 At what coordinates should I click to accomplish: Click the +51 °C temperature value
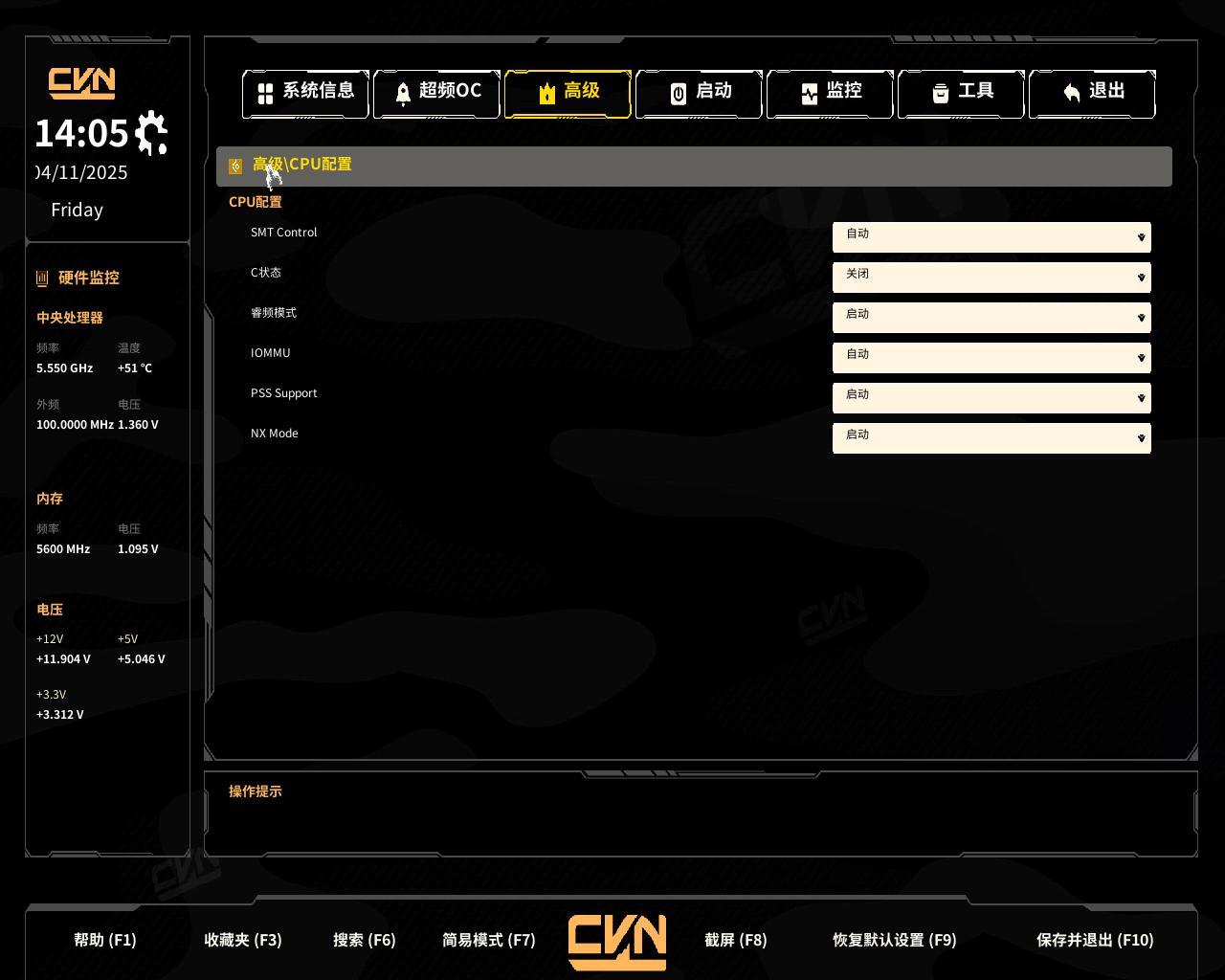click(x=135, y=368)
